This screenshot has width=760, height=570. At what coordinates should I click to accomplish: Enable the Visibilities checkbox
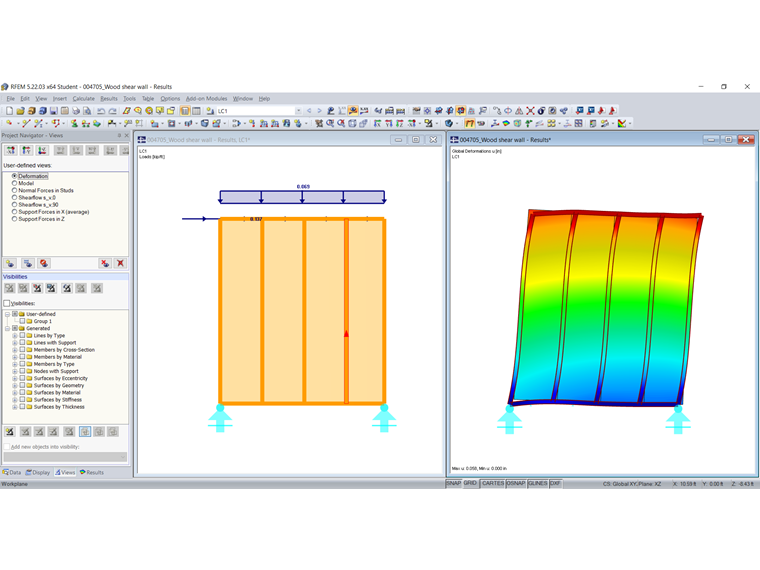pyautogui.click(x=7, y=303)
